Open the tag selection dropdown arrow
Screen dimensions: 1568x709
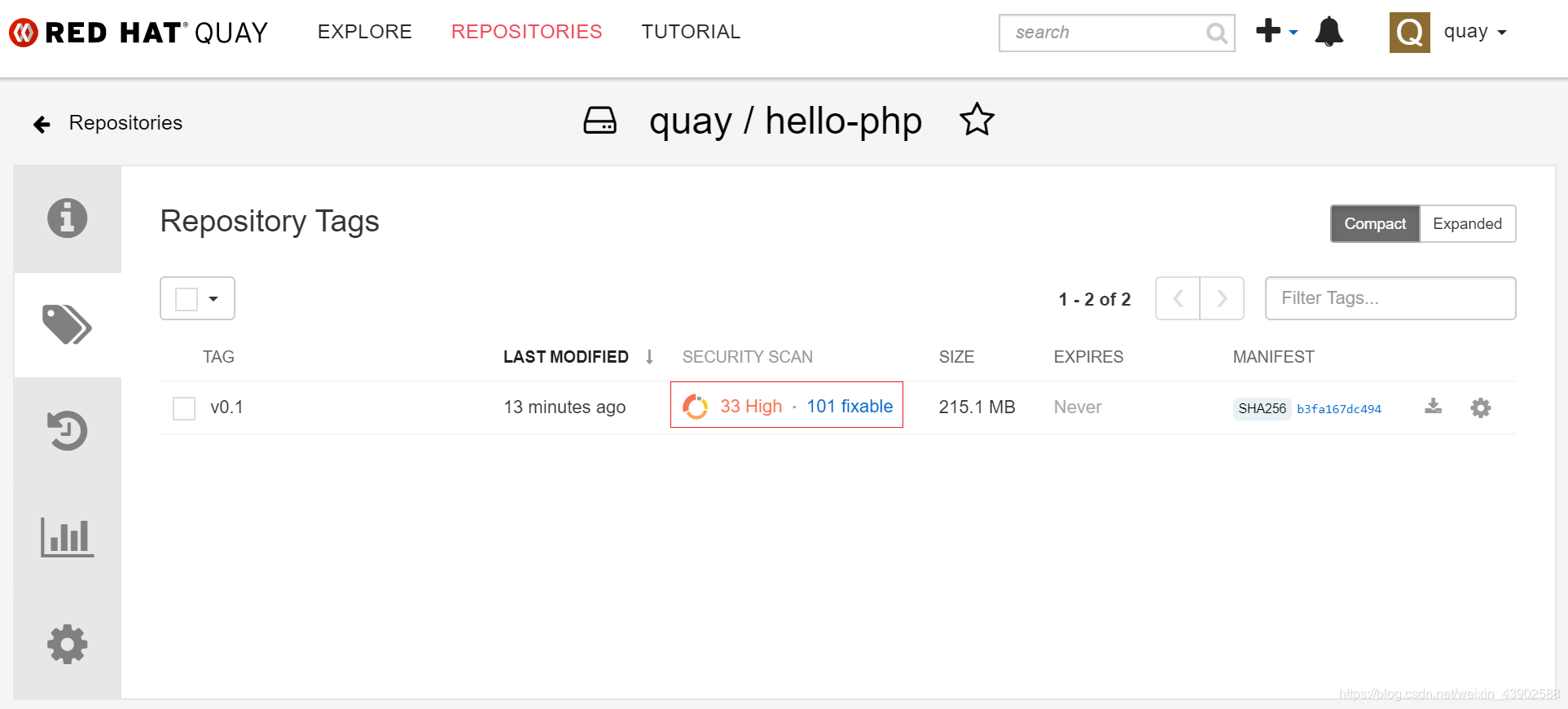point(213,299)
